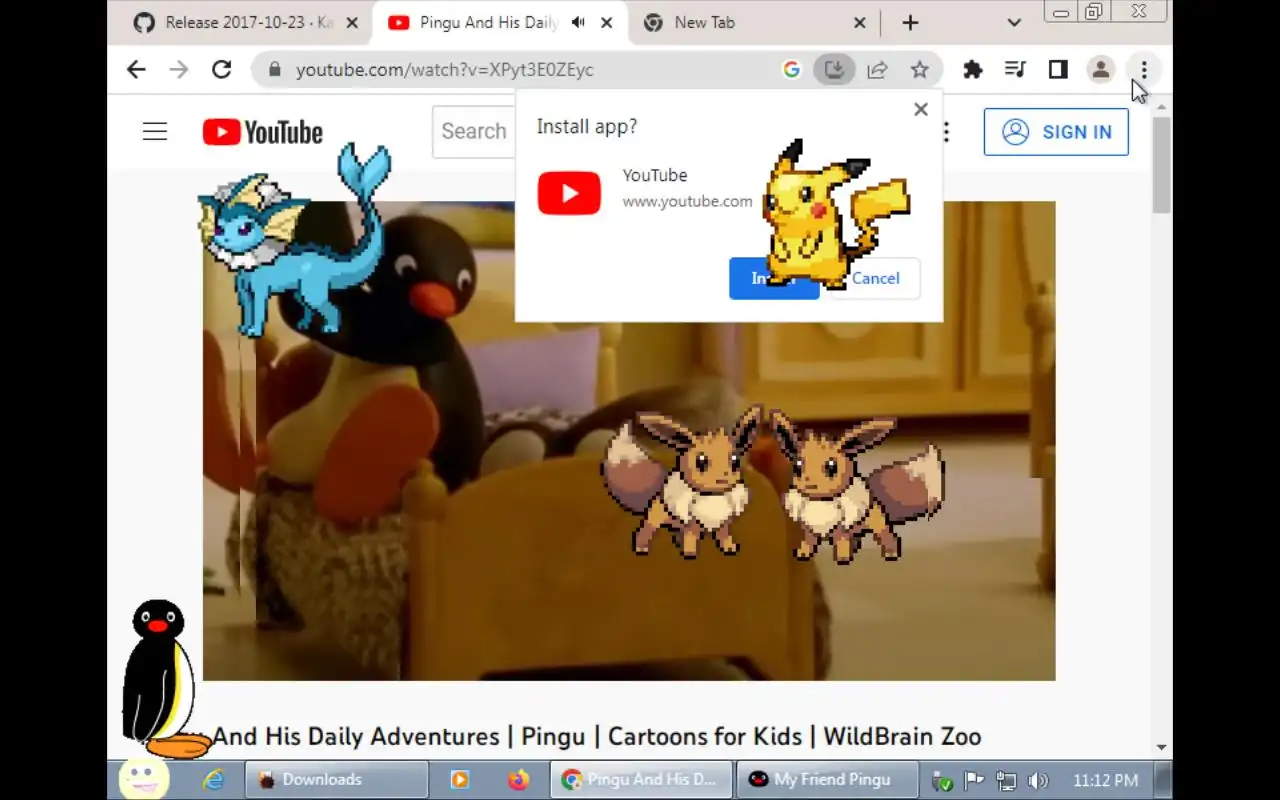Open the Chrome three-dot main menu
The width and height of the screenshot is (1280, 800).
point(1144,69)
